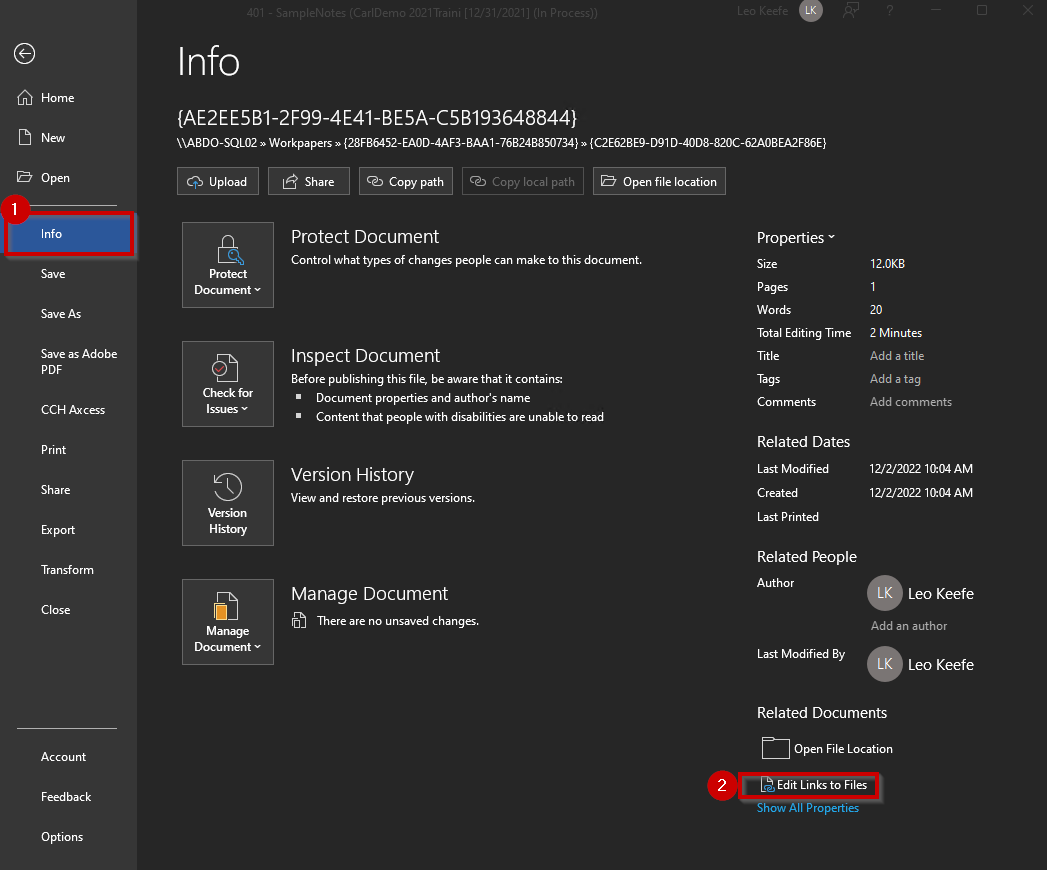Viewport: 1047px width, 870px height.
Task: Click the Open folder icon
Action: pos(25,177)
